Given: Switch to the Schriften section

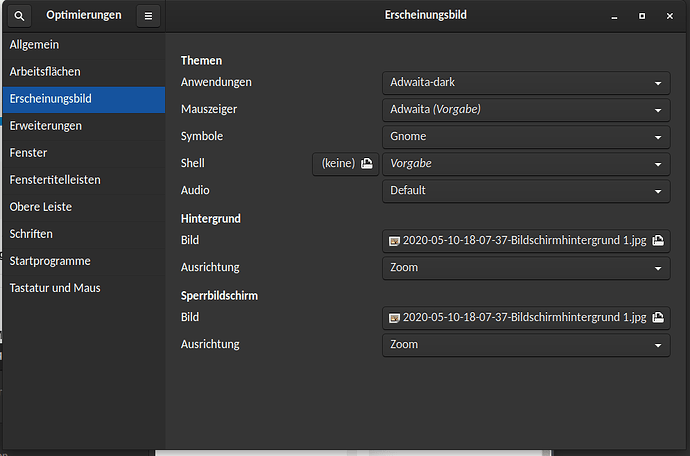Looking at the screenshot, I should [x=31, y=234].
